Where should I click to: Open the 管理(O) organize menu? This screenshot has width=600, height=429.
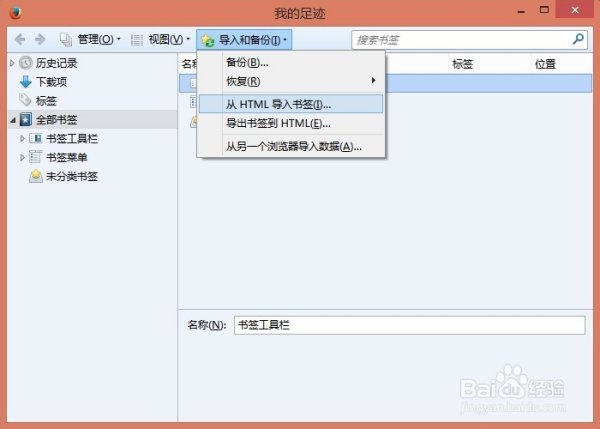tap(99, 39)
